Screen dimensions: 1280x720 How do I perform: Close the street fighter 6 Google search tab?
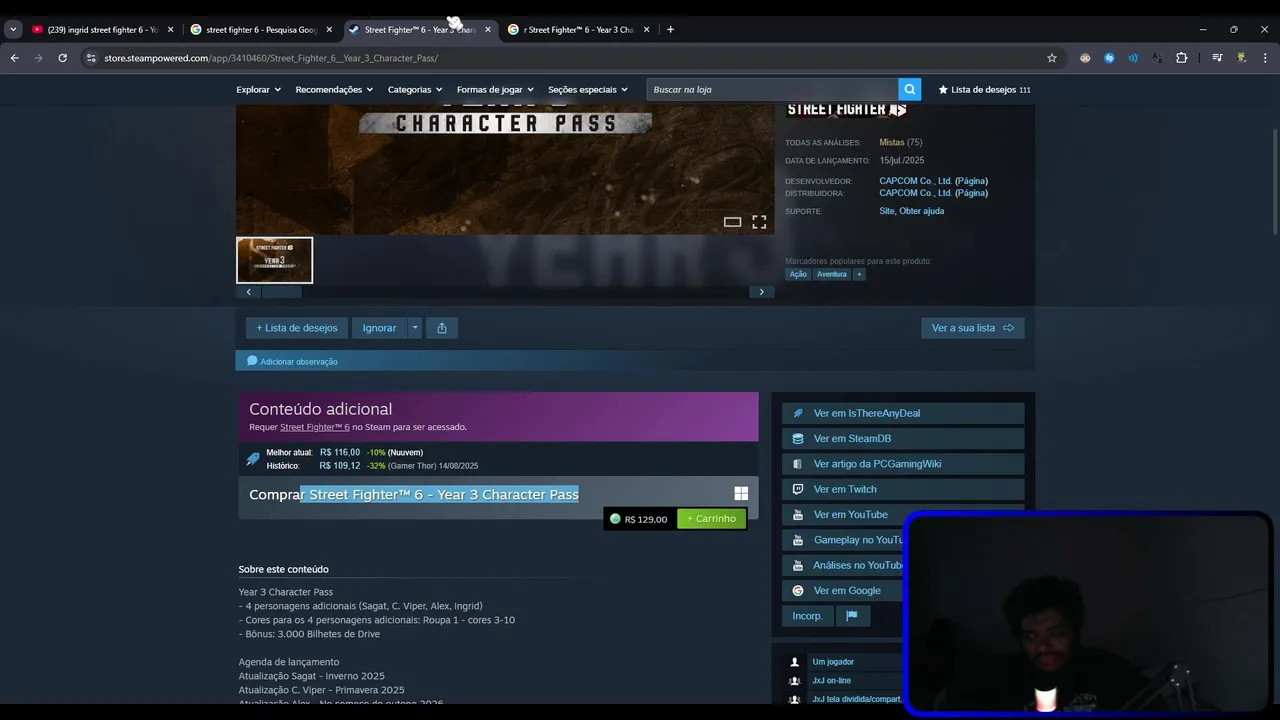tap(329, 29)
